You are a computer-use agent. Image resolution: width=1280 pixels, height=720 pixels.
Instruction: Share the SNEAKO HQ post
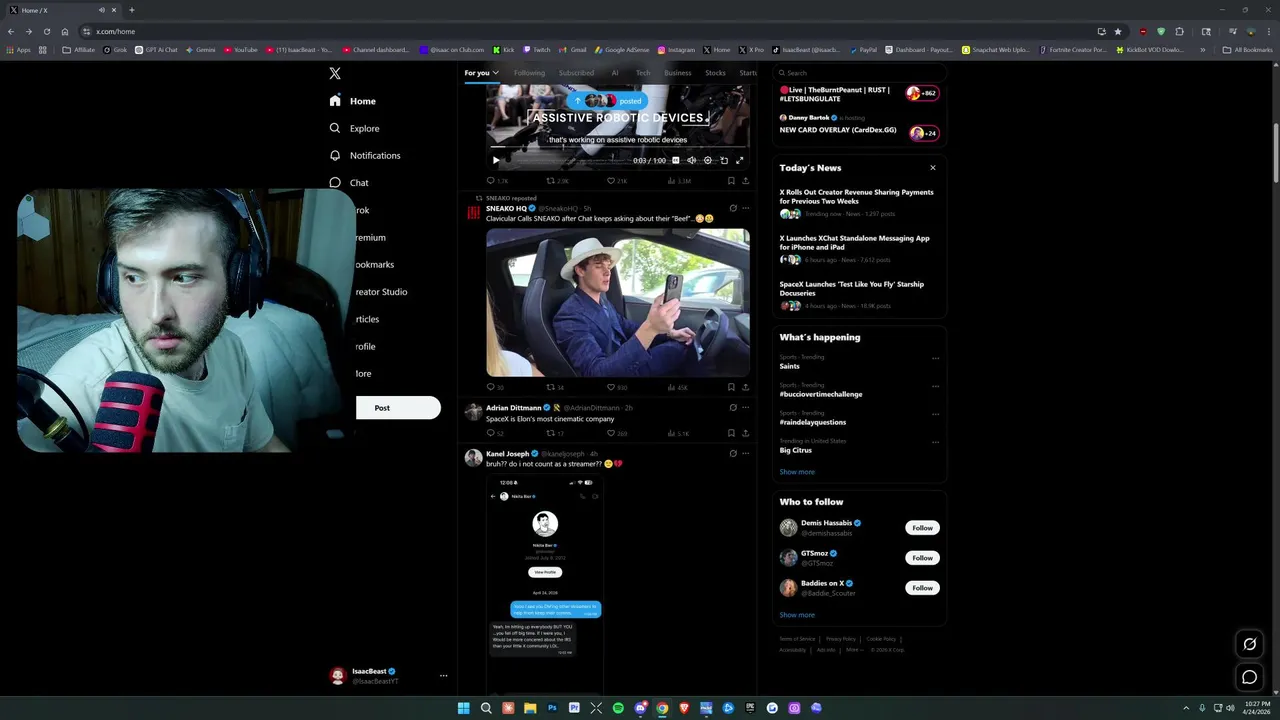click(745, 387)
